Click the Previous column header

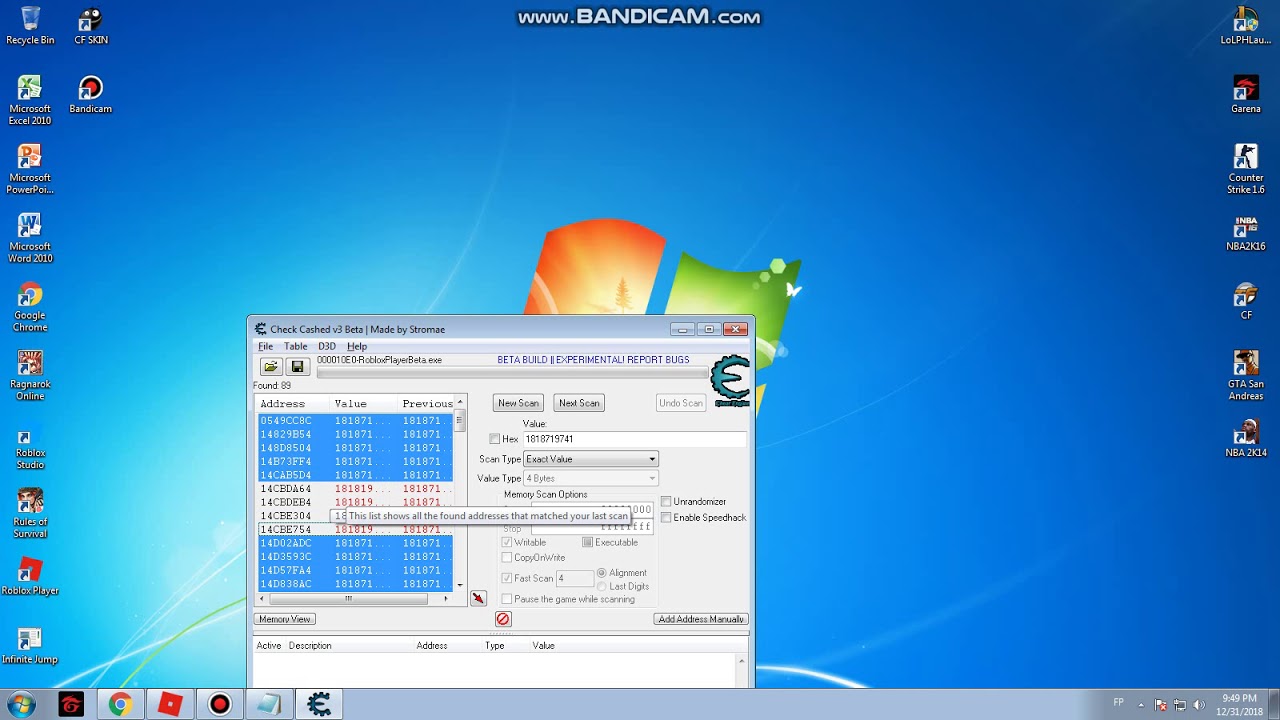point(427,404)
